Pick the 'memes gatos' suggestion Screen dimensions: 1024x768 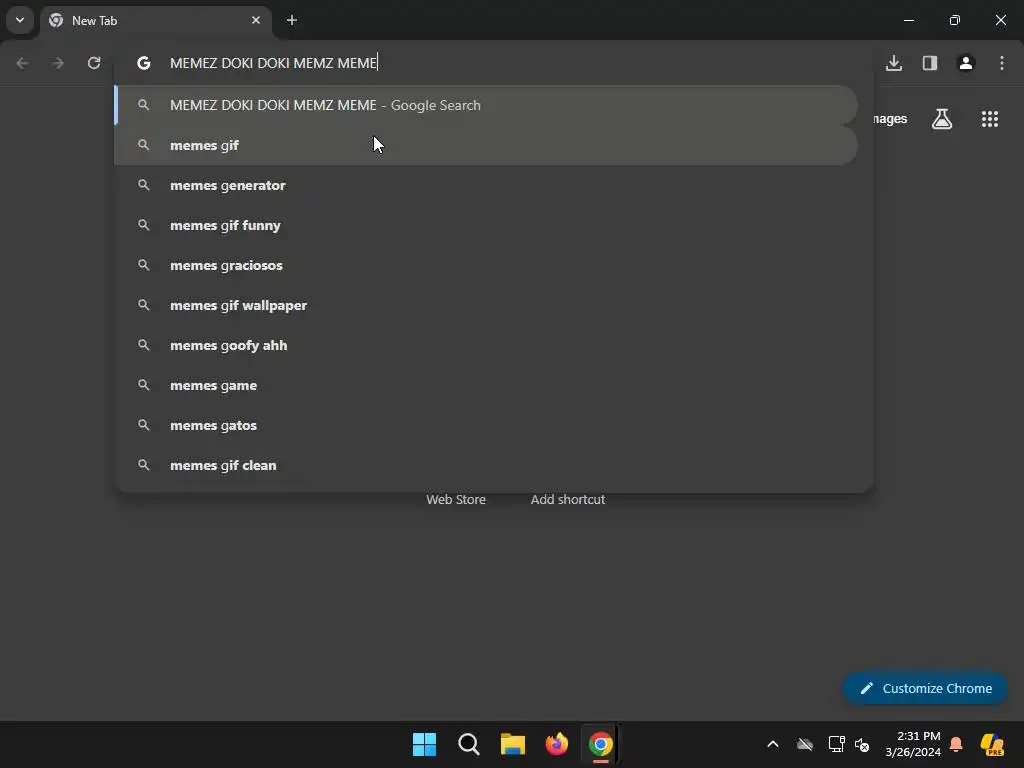click(x=486, y=425)
